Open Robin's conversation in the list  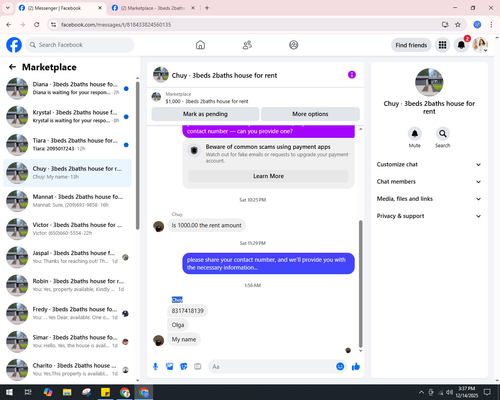click(x=67, y=285)
